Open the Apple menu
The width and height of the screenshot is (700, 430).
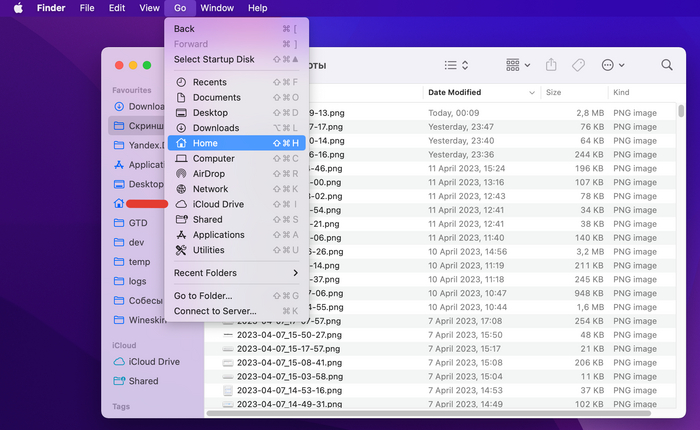click(18, 8)
